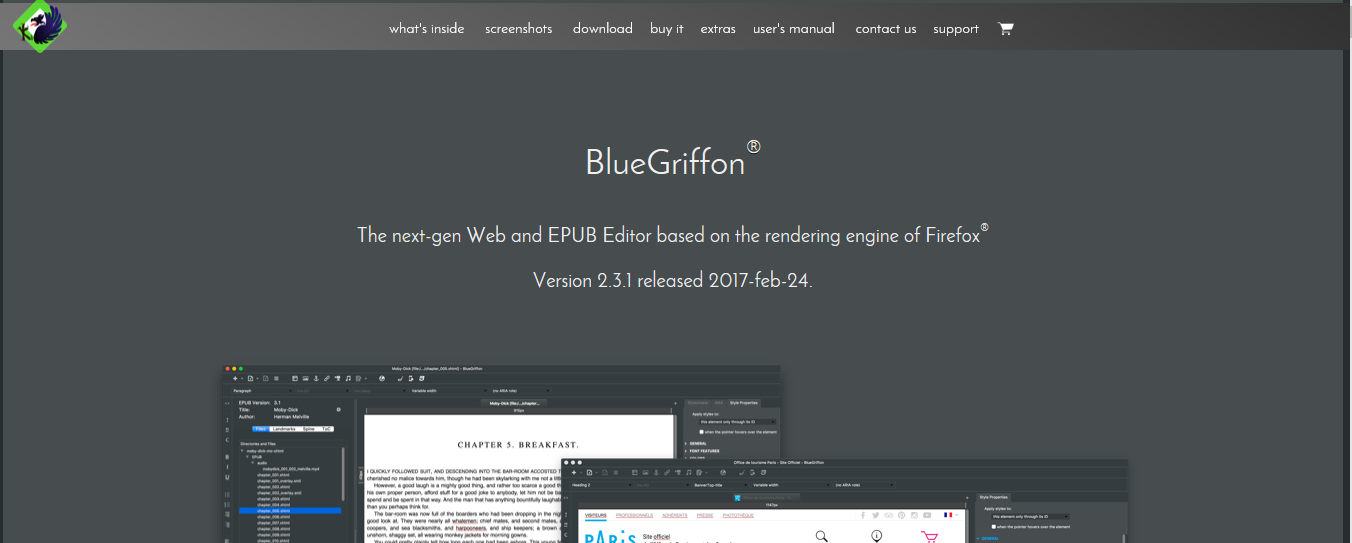Click the magnifier search icon on Paris site
Viewport: 1352px width, 543px height.
(822, 536)
